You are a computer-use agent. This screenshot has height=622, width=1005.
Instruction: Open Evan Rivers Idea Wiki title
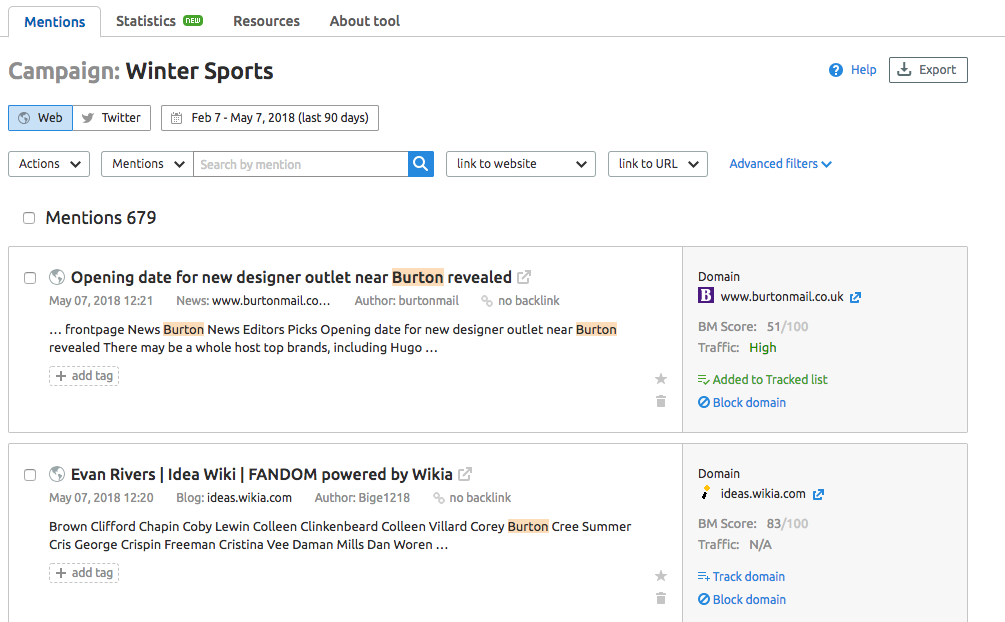point(262,474)
